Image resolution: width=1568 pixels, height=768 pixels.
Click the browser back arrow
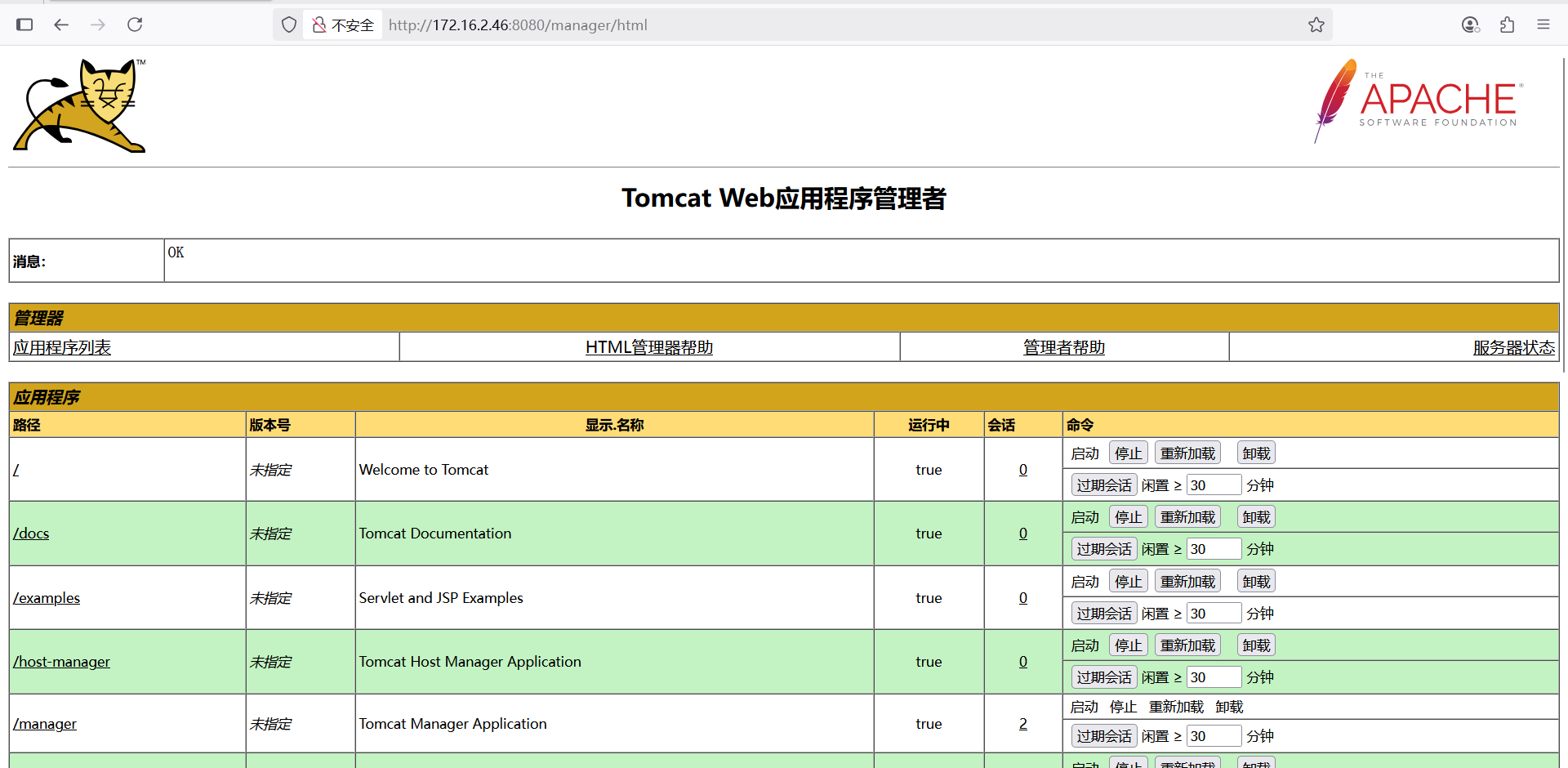coord(61,25)
